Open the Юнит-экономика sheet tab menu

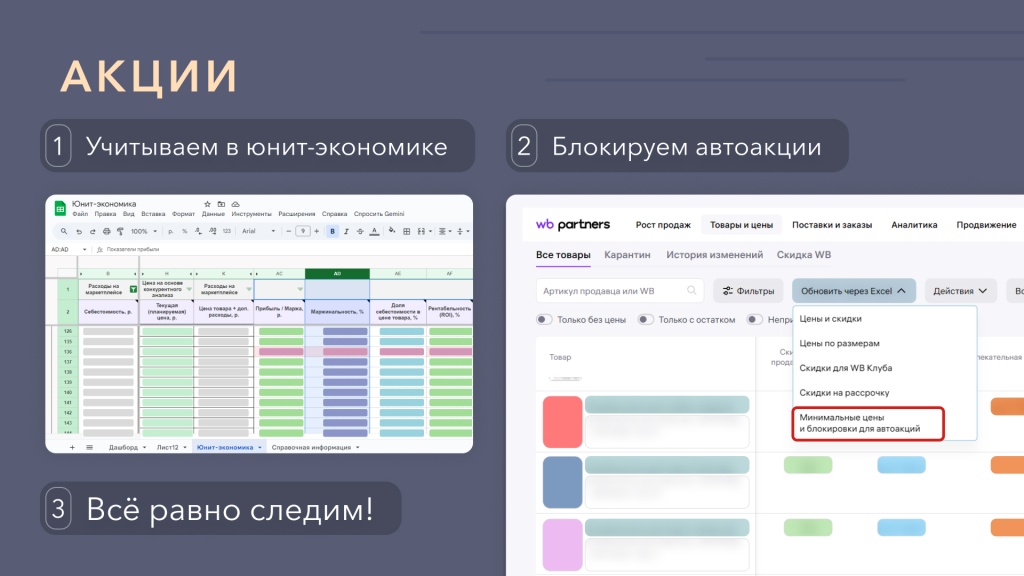tap(260, 447)
